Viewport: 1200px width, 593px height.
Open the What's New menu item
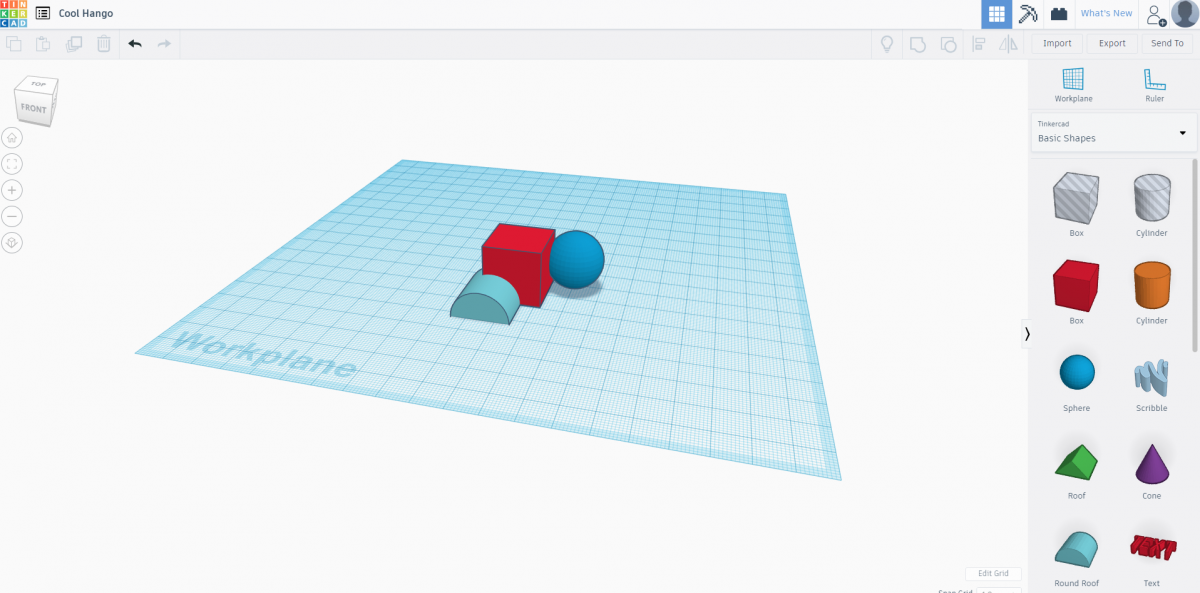tap(1106, 13)
